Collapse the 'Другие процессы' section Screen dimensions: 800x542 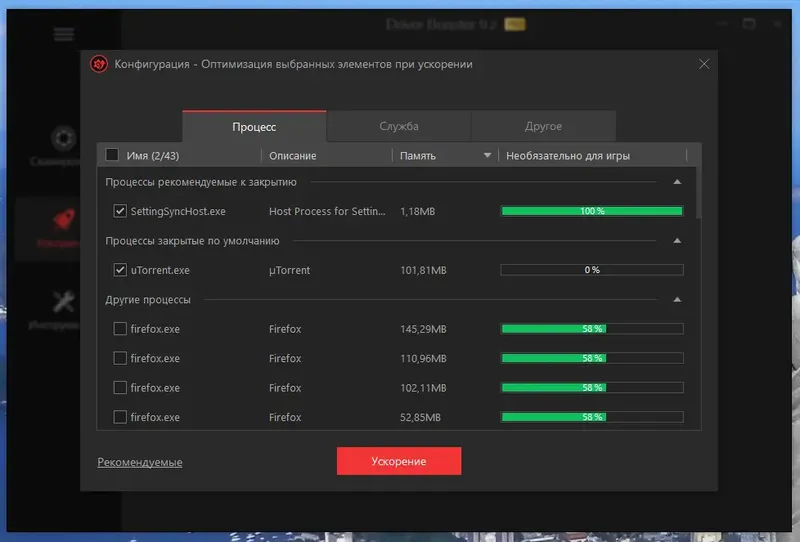click(677, 300)
